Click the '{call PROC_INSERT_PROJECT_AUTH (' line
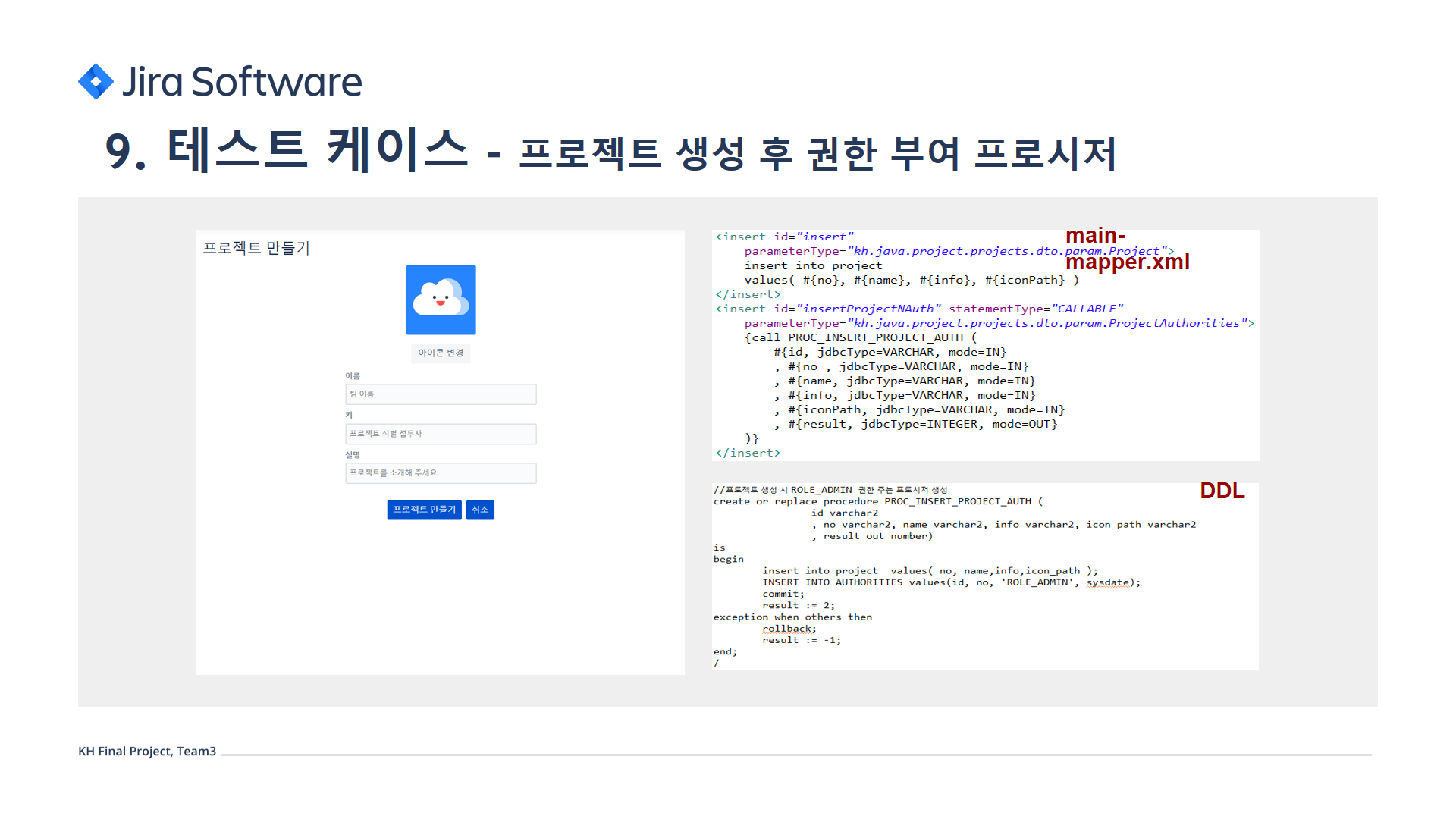Viewport: 1456px width, 819px height. (861, 337)
